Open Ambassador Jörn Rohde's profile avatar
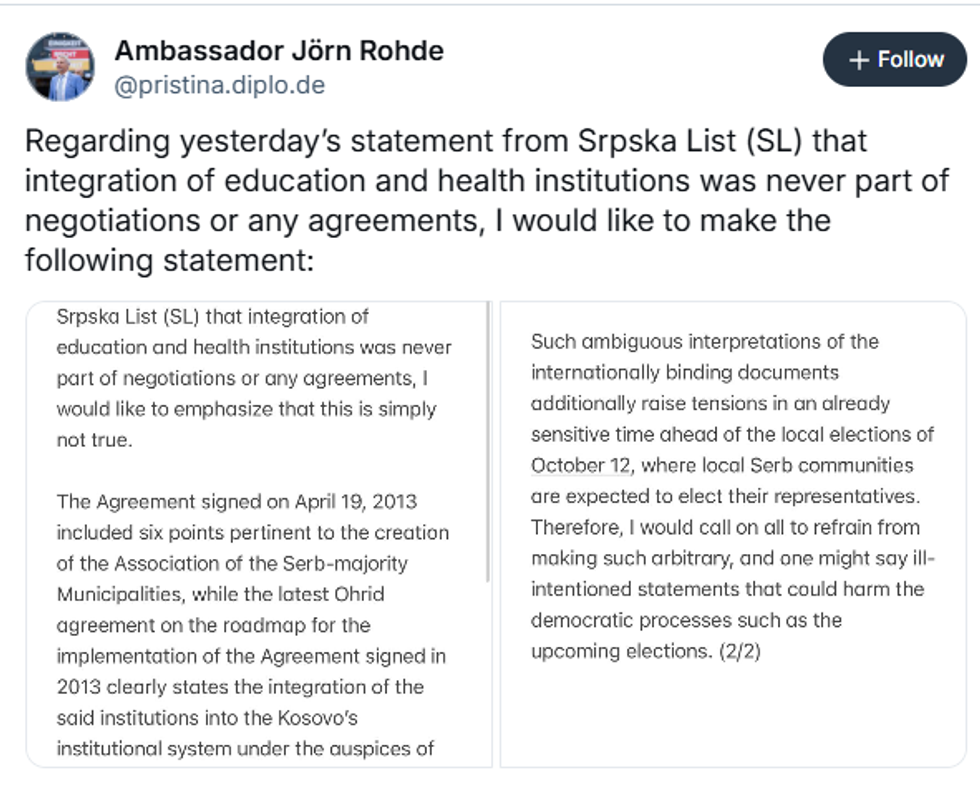This screenshot has height=791, width=980. click(x=60, y=66)
